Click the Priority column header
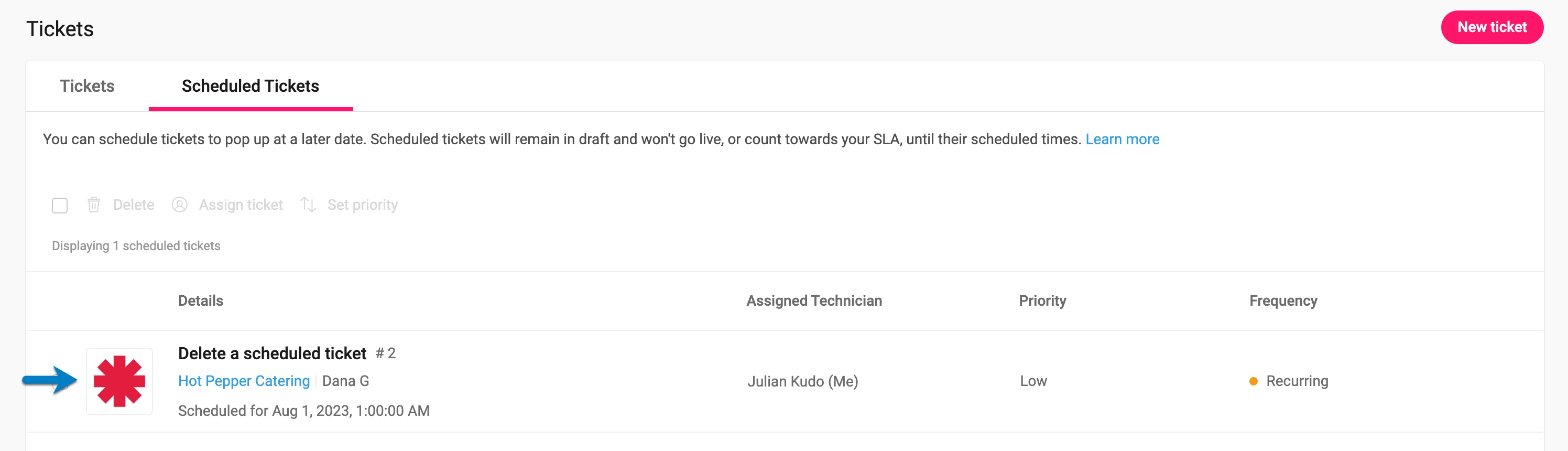Screen dimensions: 1568x451 coord(1043,301)
